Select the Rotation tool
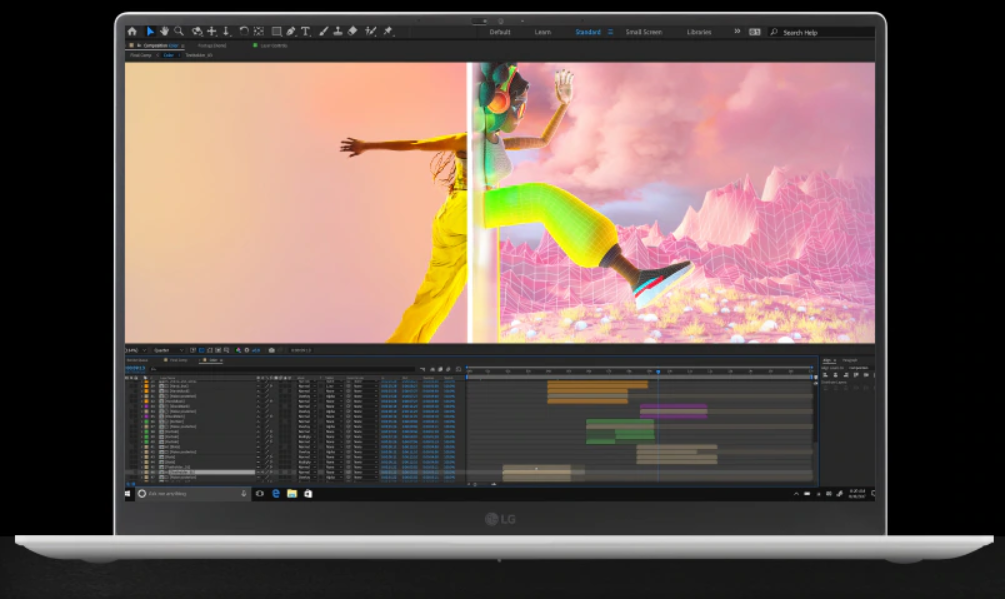The height and width of the screenshot is (599, 1005). 244,31
